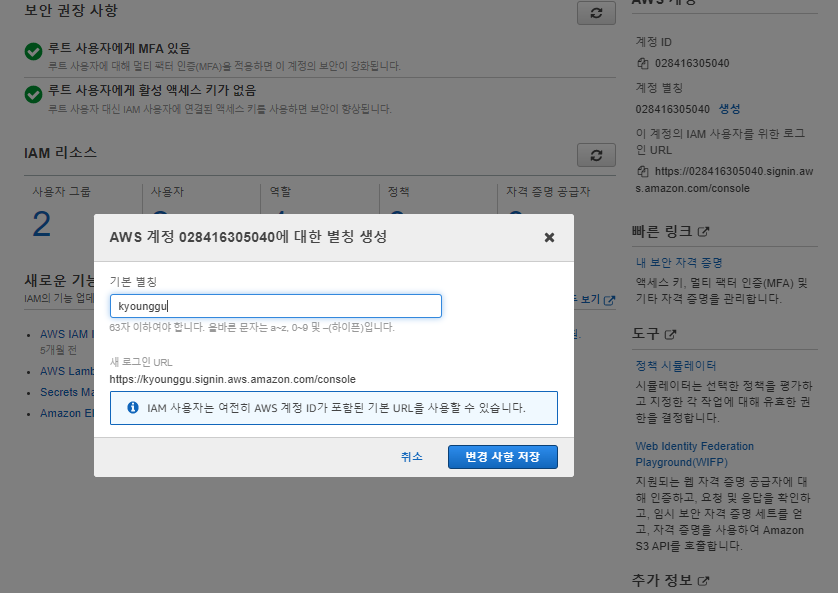Open the AWS IAM news link
Image resolution: width=838 pixels, height=593 pixels.
pos(67,334)
